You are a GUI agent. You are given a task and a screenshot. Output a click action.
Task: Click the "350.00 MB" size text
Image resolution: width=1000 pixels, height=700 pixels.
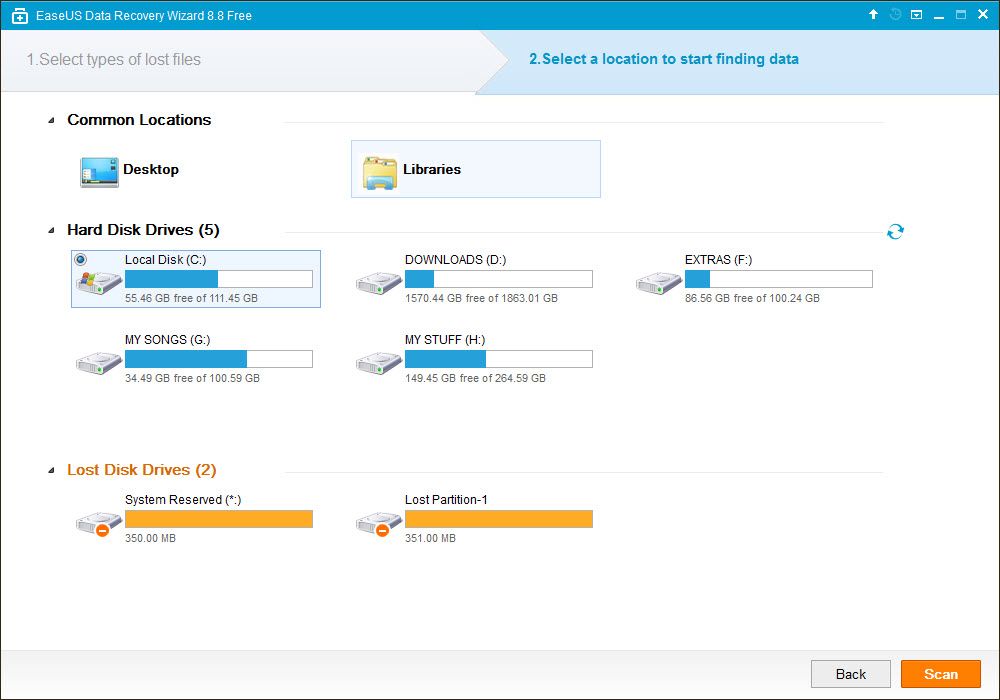click(x=151, y=539)
